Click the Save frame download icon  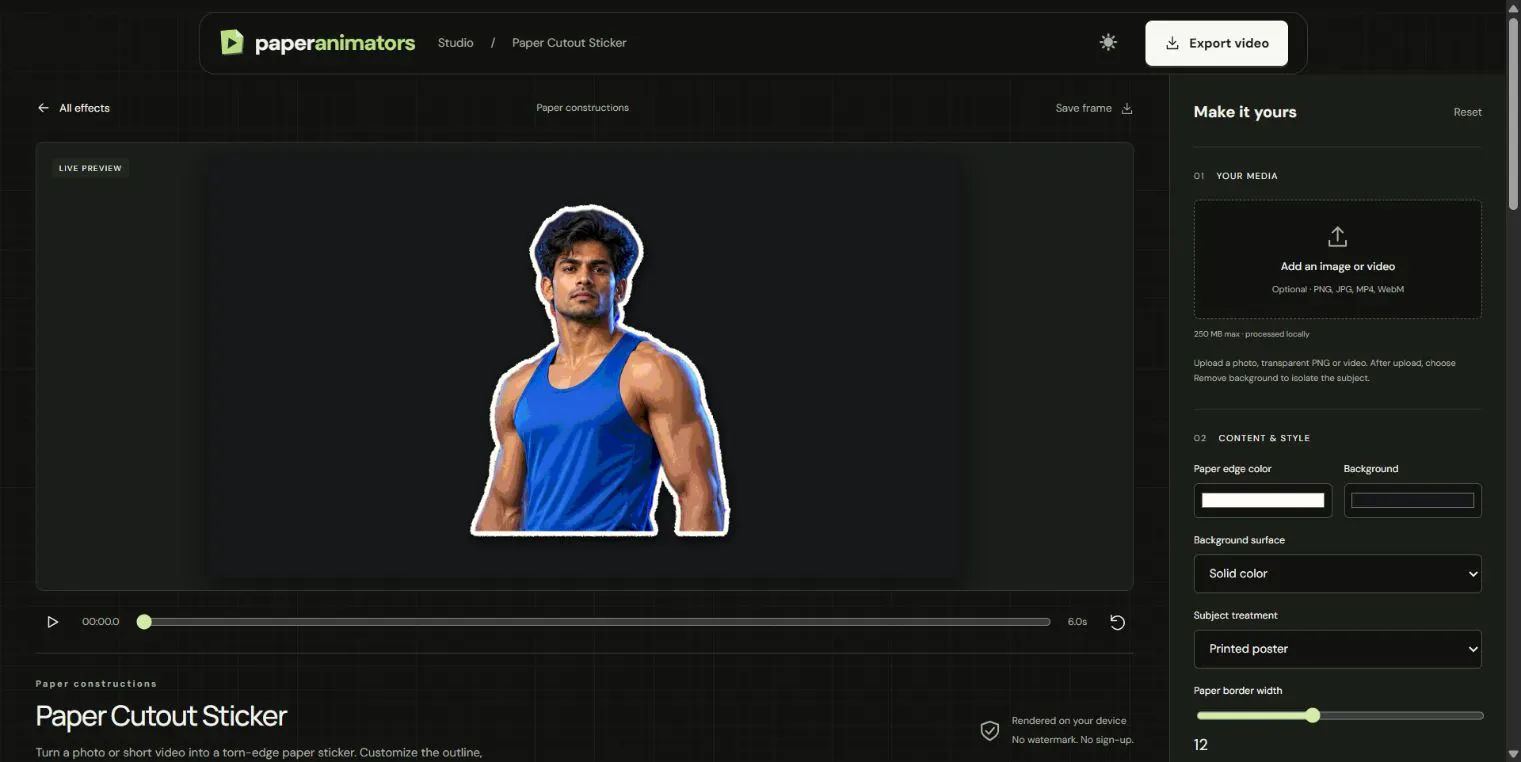(x=1127, y=108)
